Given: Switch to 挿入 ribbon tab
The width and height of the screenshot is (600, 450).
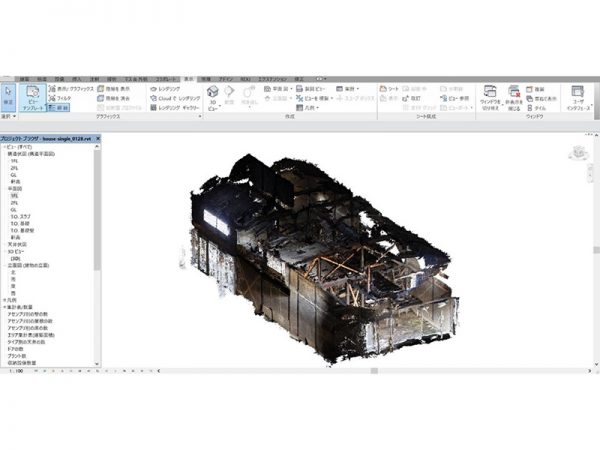Looking at the screenshot, I should [77, 79].
